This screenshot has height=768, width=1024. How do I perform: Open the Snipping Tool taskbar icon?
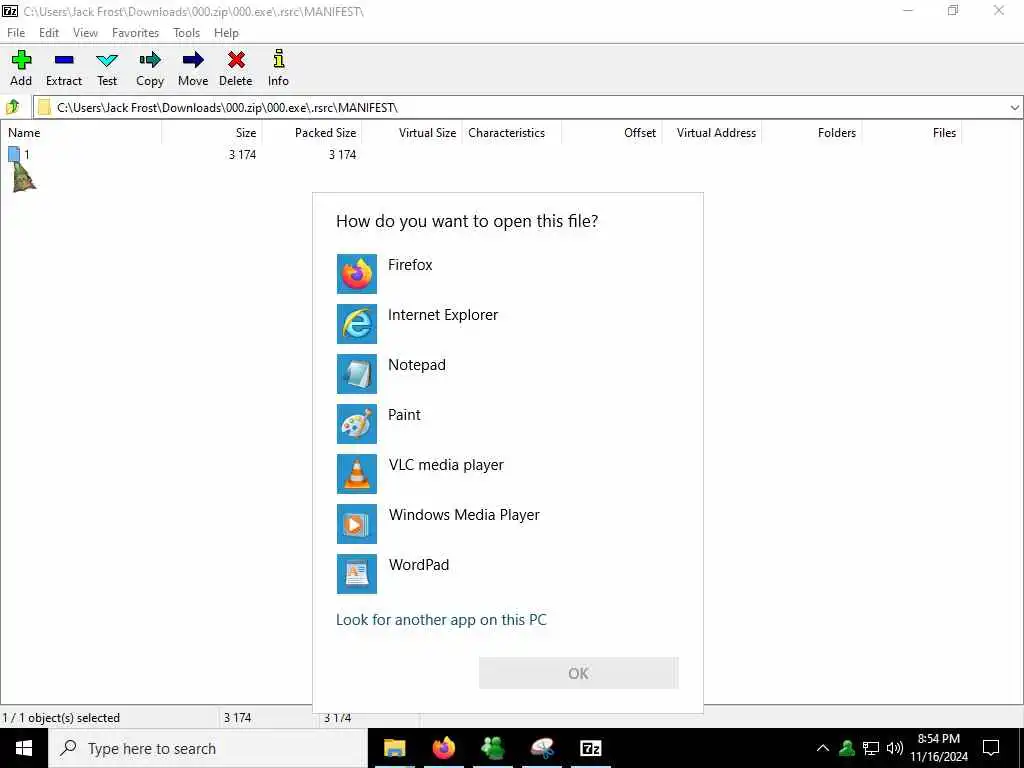click(542, 748)
